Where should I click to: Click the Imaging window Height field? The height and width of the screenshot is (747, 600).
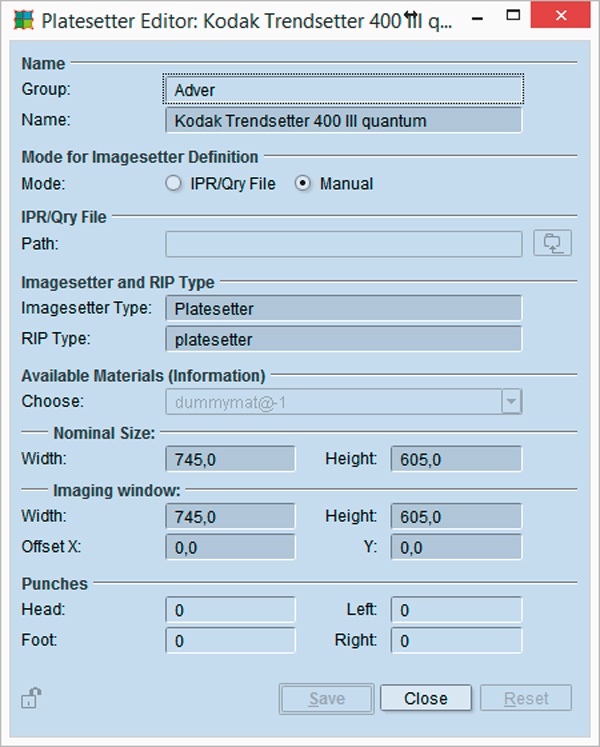[x=456, y=516]
